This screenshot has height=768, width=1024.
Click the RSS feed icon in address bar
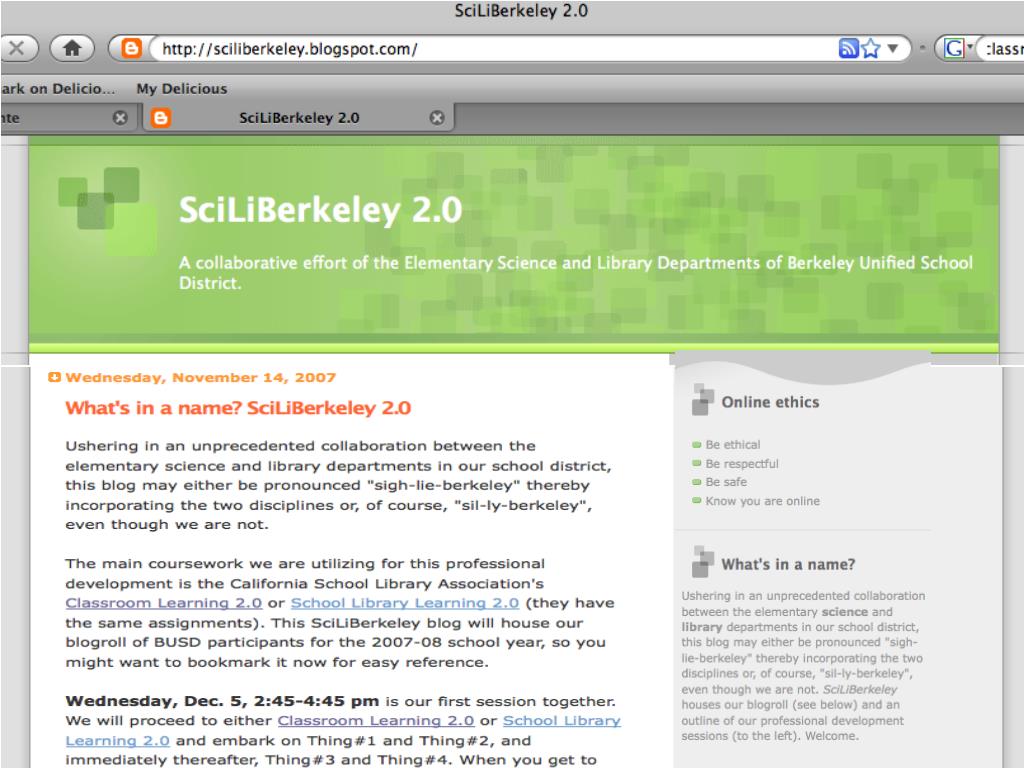848,48
